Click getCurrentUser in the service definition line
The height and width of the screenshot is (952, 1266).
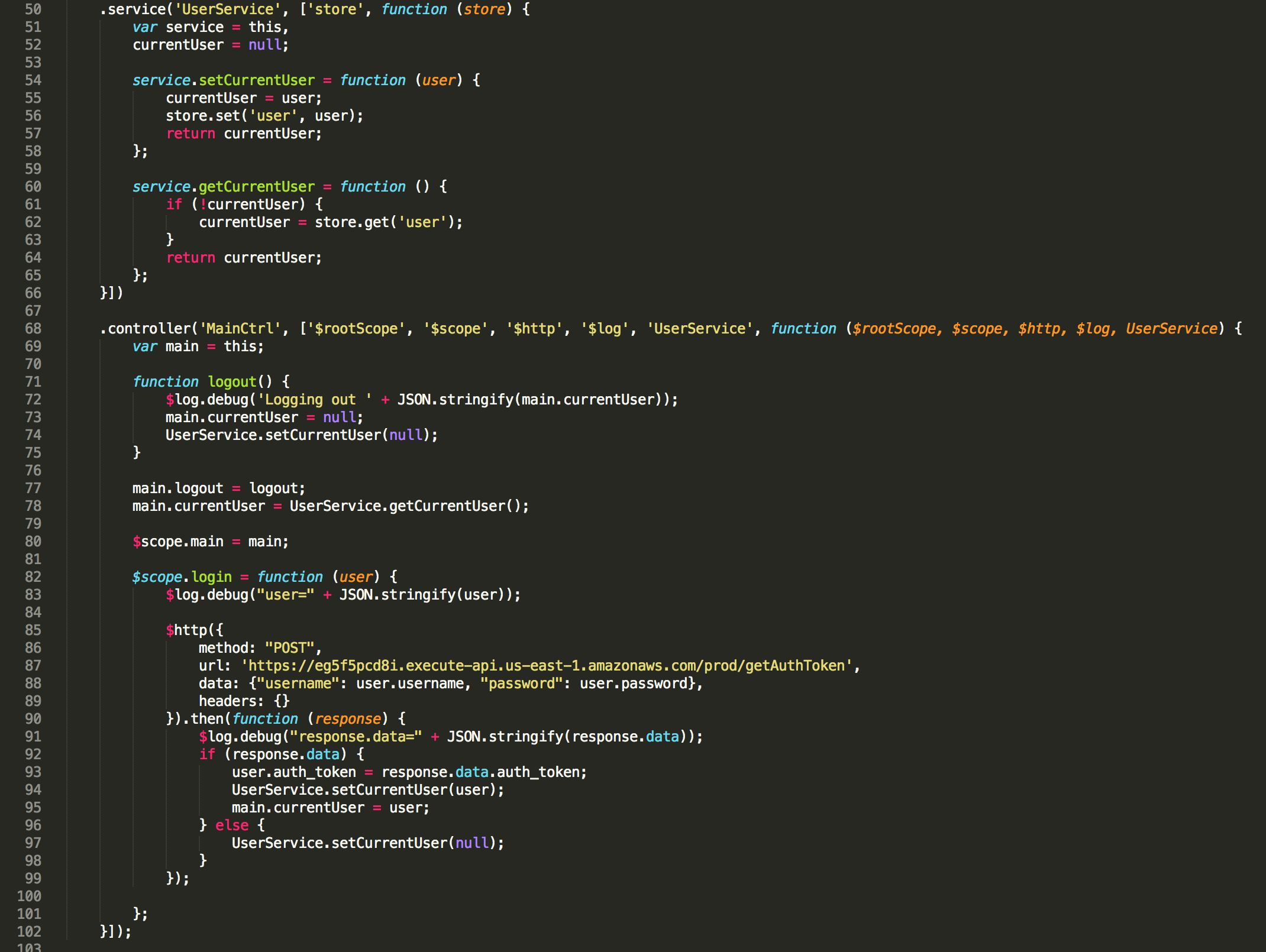(257, 187)
